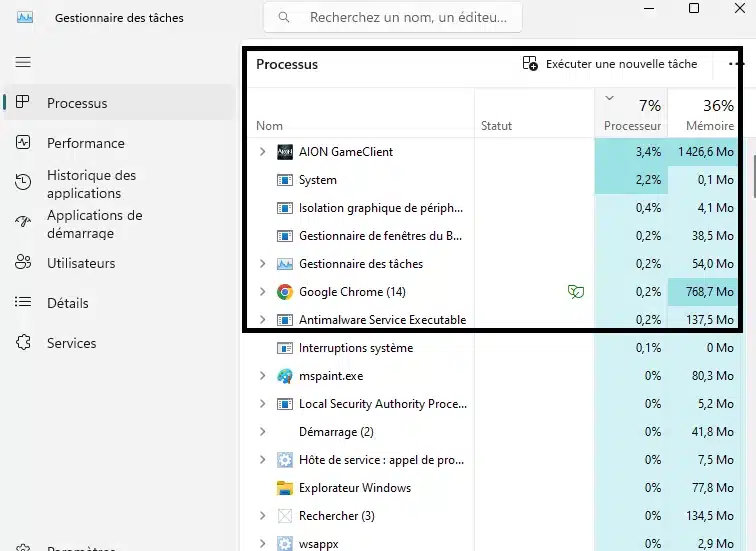Open Historique des applications page
The width and height of the screenshot is (756, 551).
(119, 184)
